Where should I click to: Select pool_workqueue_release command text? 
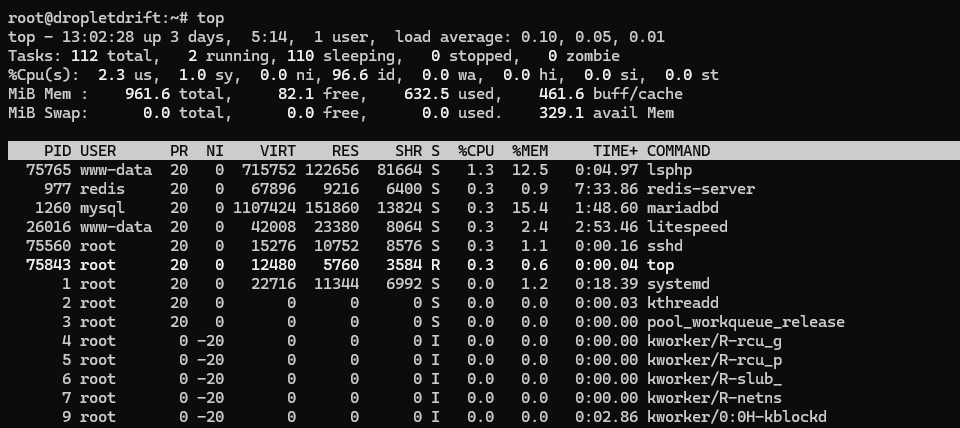tap(746, 322)
